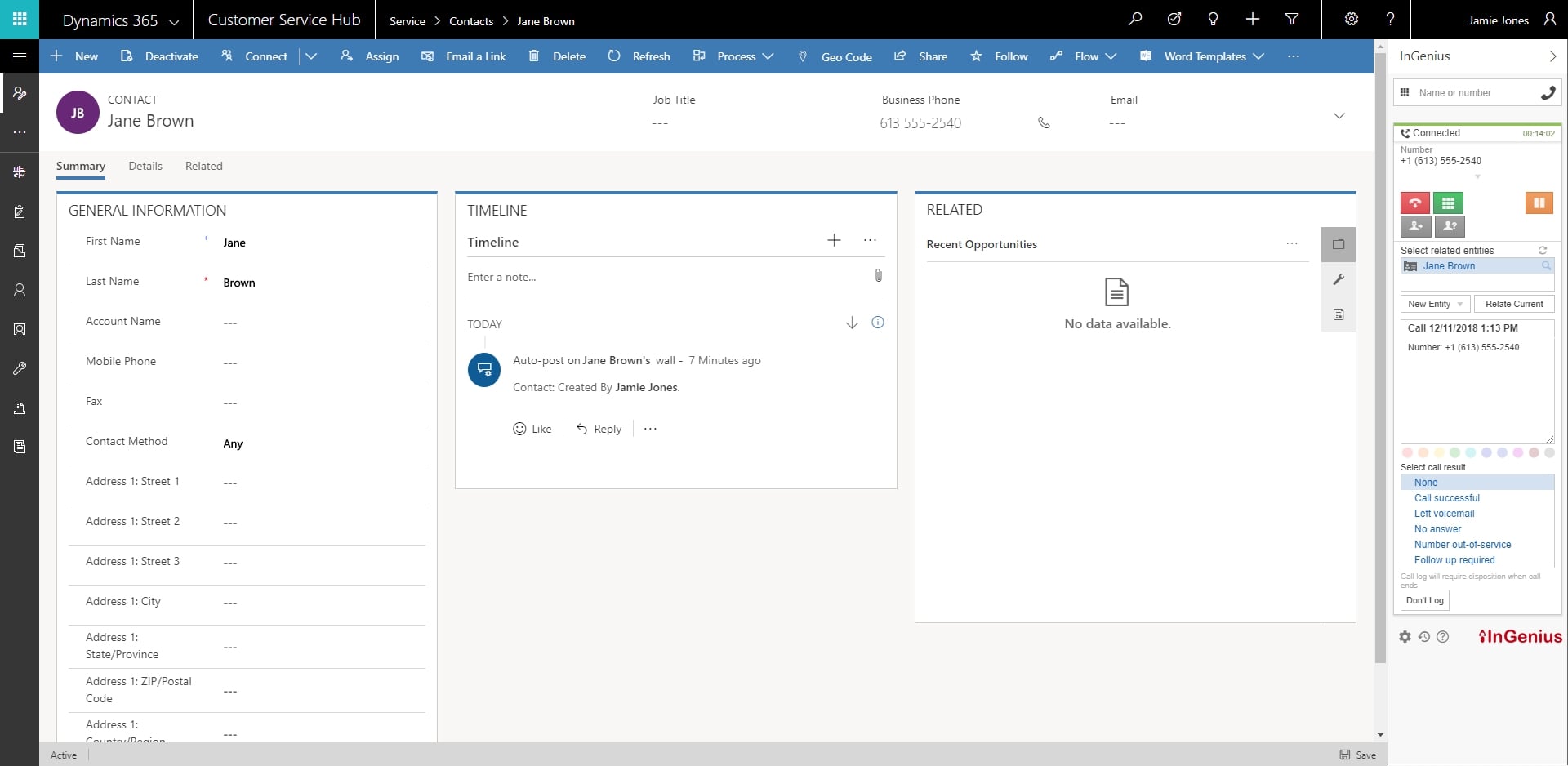Open InGenius help icon
The width and height of the screenshot is (1568, 766).
click(x=1443, y=637)
